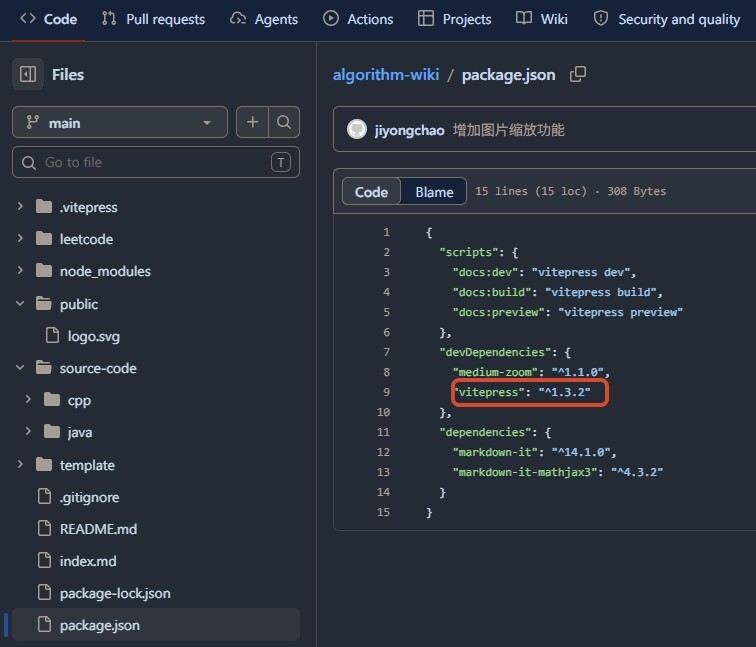The height and width of the screenshot is (647, 756).
Task: Open the Wiki tab
Action: click(541, 19)
